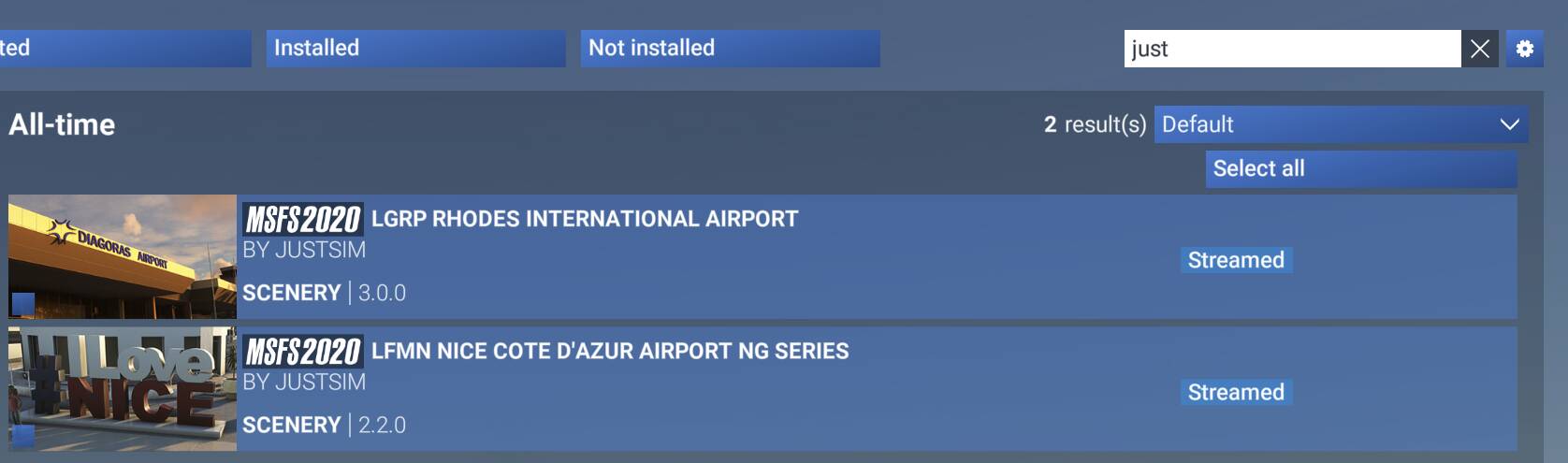Click Streamed status on Nice airport row
1568x463 pixels.
[x=1236, y=392]
